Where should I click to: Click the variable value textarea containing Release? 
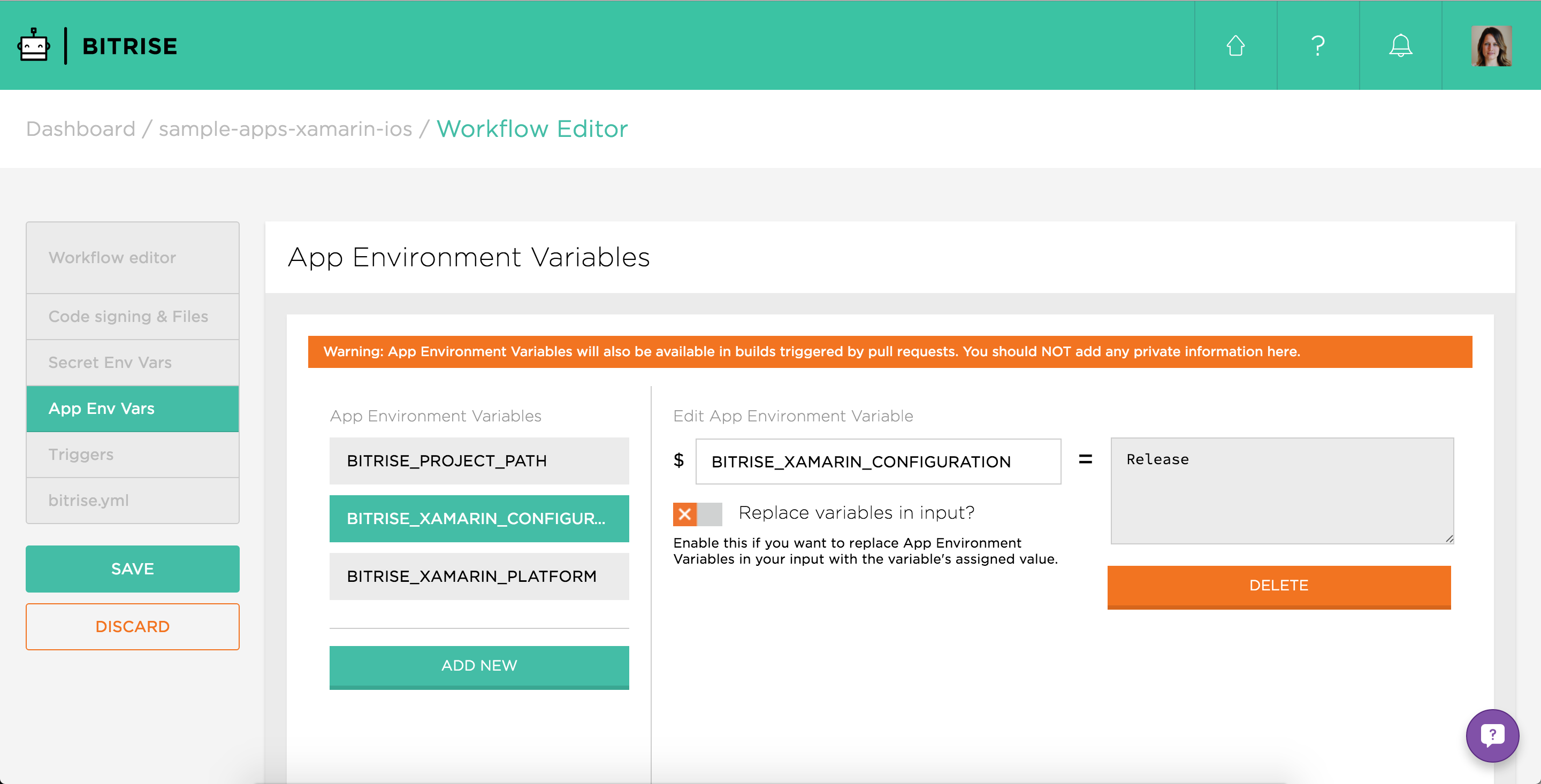(1282, 491)
